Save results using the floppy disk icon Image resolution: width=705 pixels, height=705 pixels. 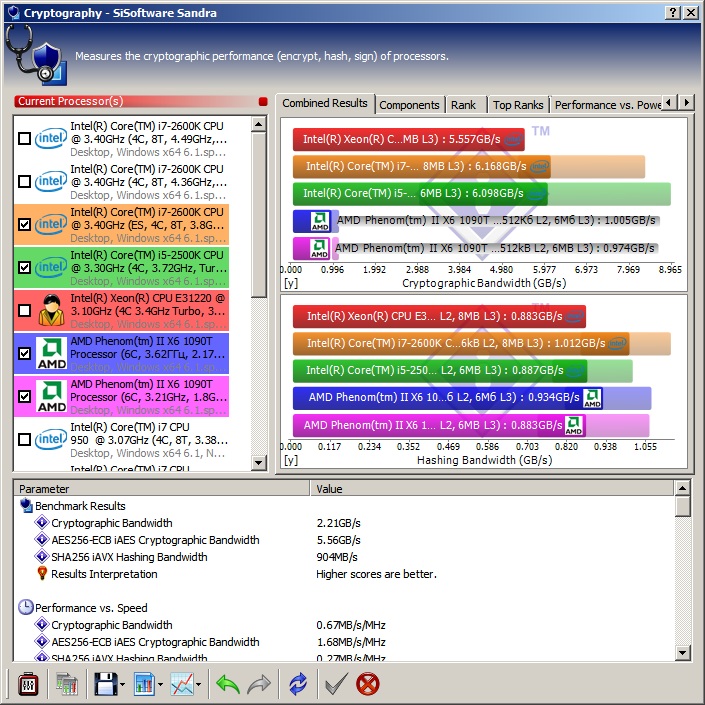pyautogui.click(x=106, y=684)
